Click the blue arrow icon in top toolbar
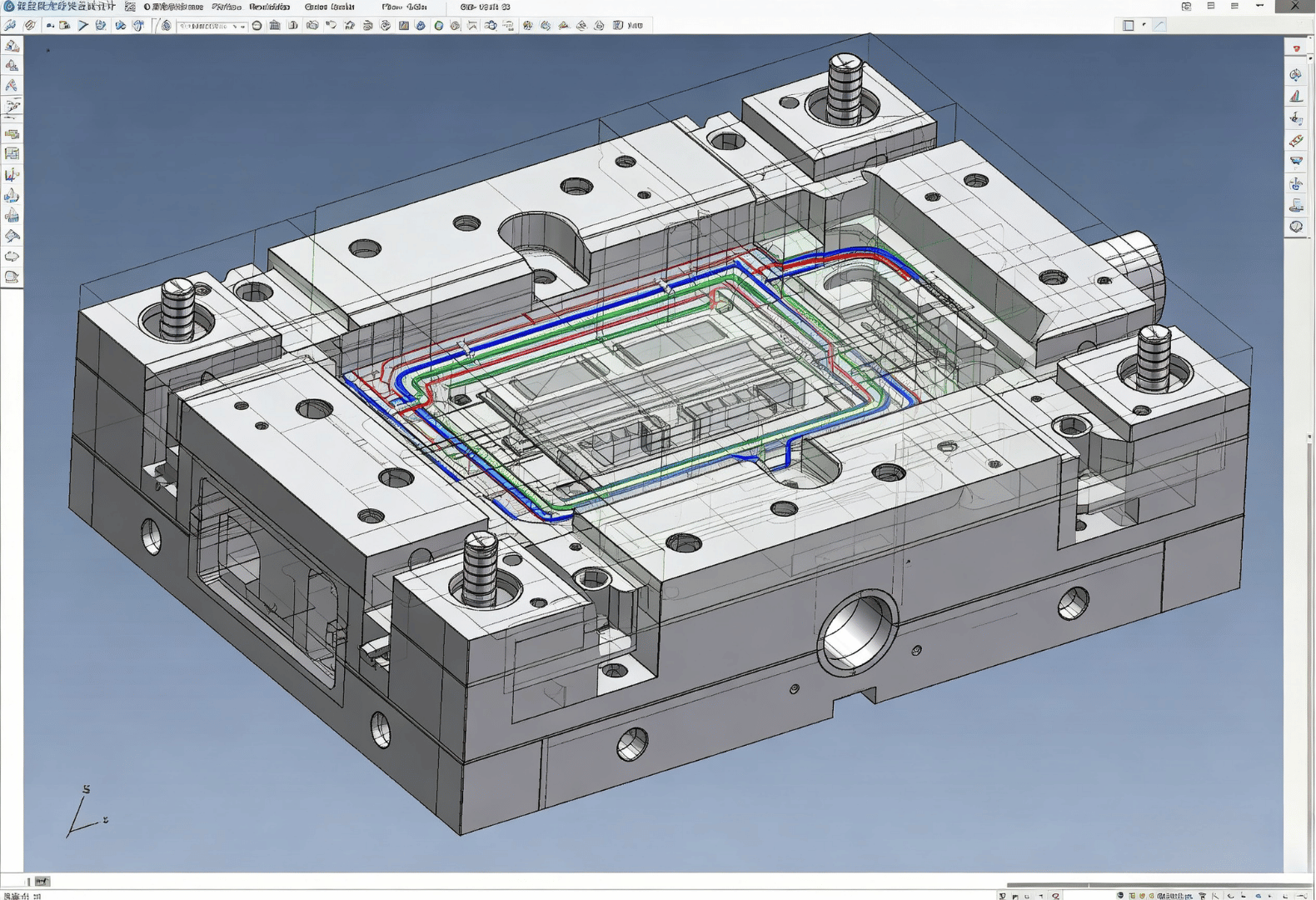Screen dimensions: 1316x900 tap(83, 26)
